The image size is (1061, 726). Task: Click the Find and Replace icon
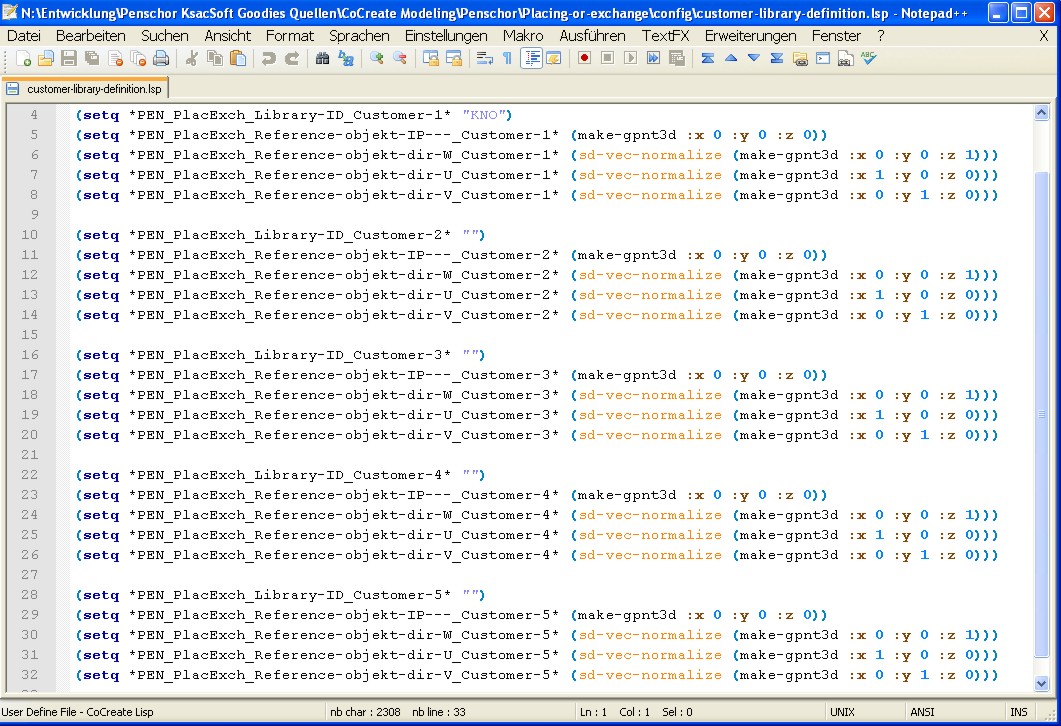[345, 59]
